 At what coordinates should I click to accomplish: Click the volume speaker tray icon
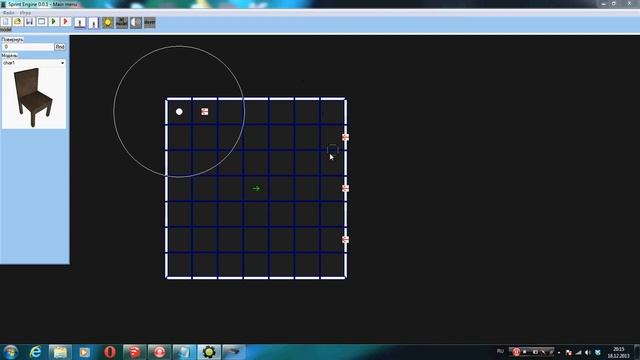tap(588, 353)
